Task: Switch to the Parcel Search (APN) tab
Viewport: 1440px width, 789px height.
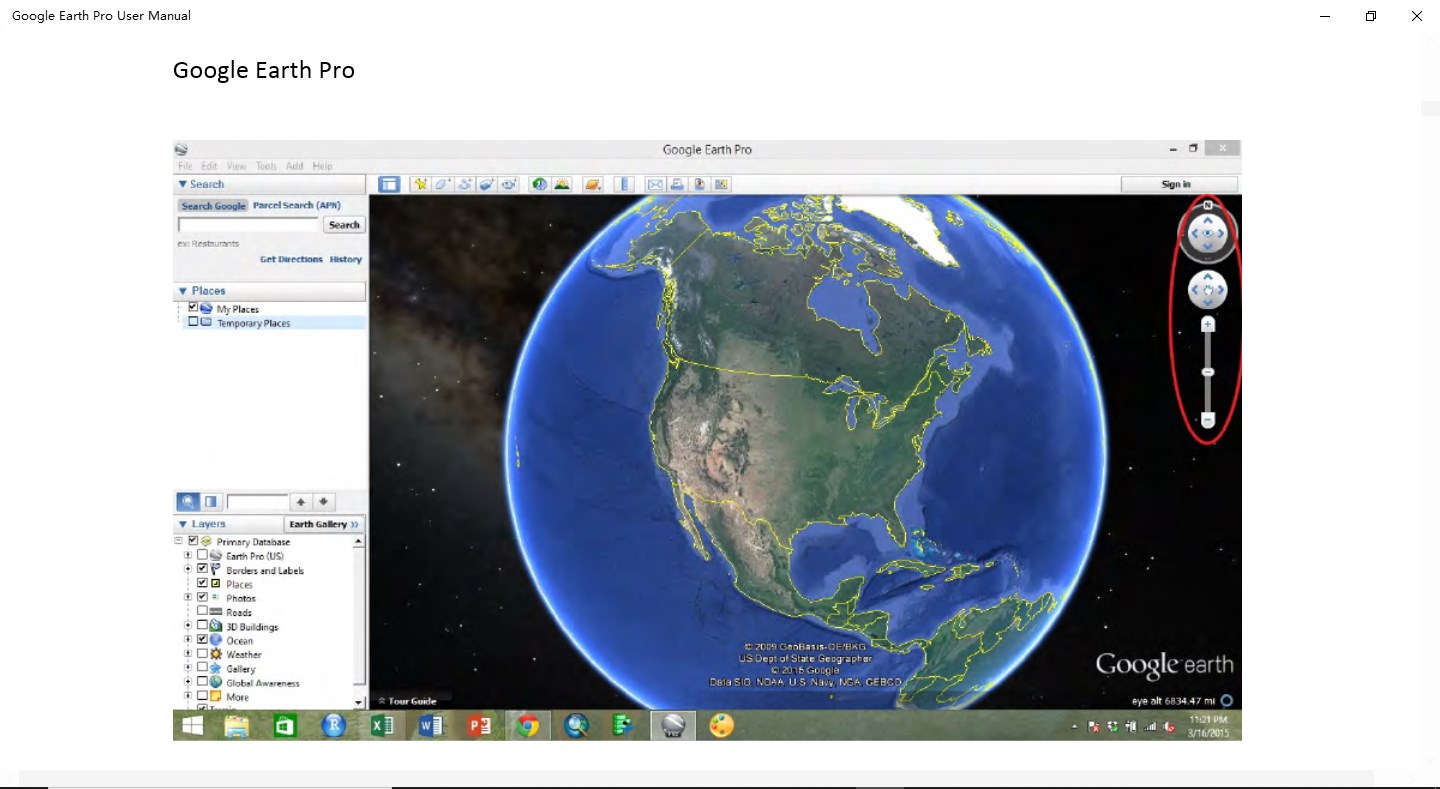Action: click(297, 205)
